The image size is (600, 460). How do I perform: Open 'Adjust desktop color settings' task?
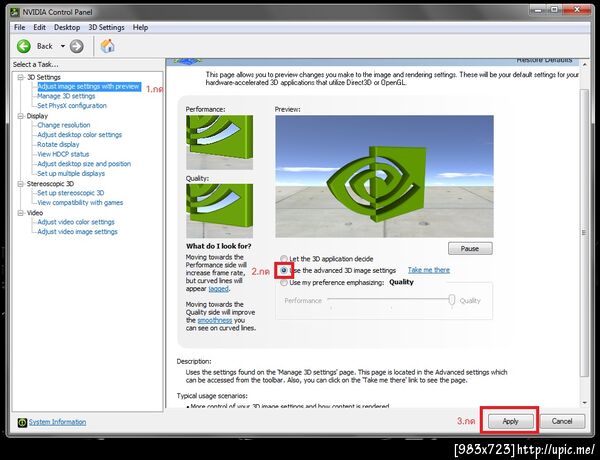tap(80, 135)
